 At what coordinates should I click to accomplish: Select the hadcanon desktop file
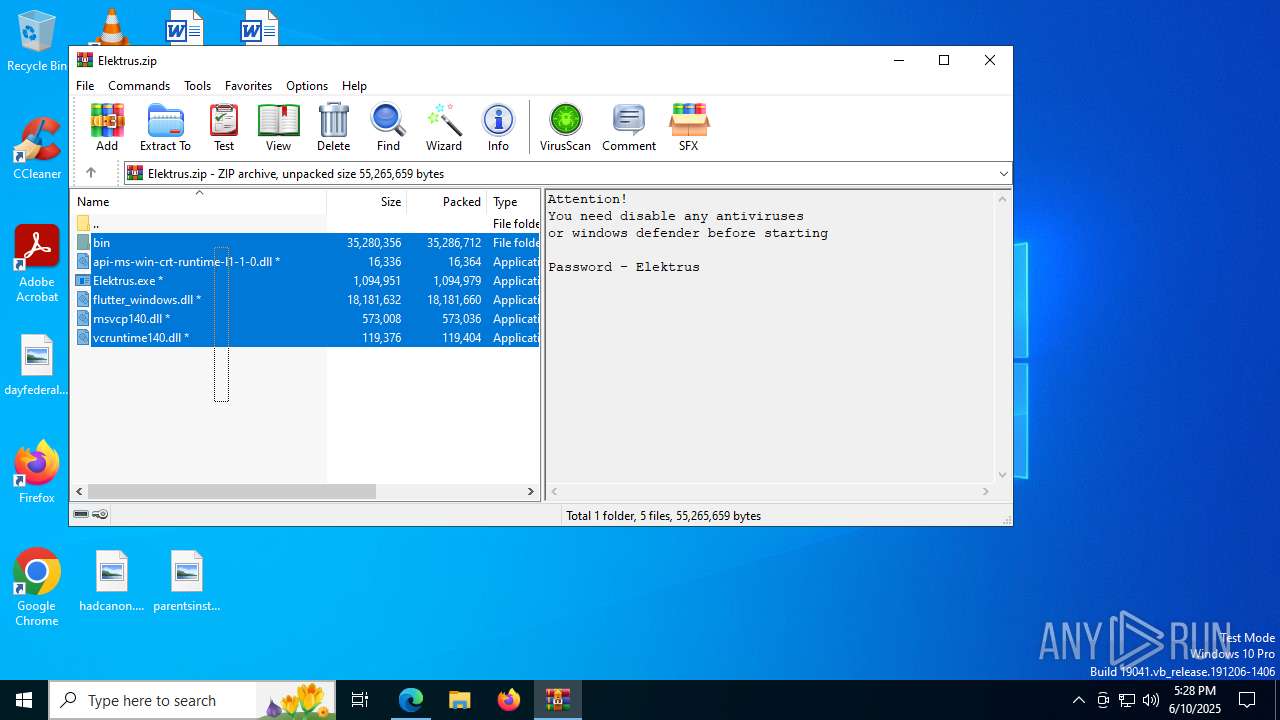tap(112, 580)
